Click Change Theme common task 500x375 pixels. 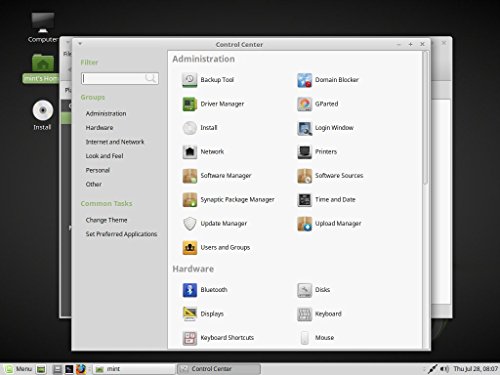(106, 220)
